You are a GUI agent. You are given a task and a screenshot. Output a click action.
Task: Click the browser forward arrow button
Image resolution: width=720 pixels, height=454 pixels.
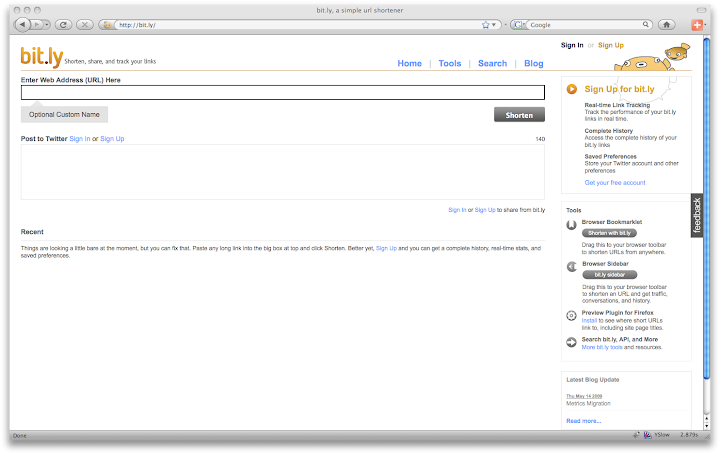37,24
